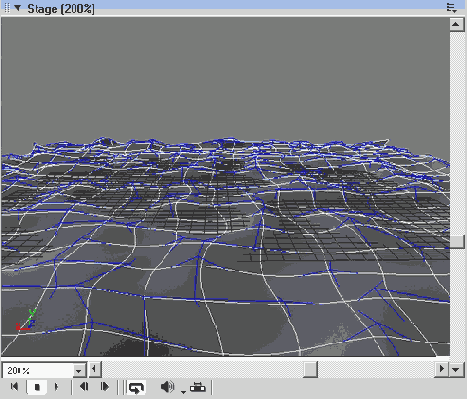This screenshot has height=399, width=467.
Task: Click the selected frames only icon
Action: (x=198, y=387)
